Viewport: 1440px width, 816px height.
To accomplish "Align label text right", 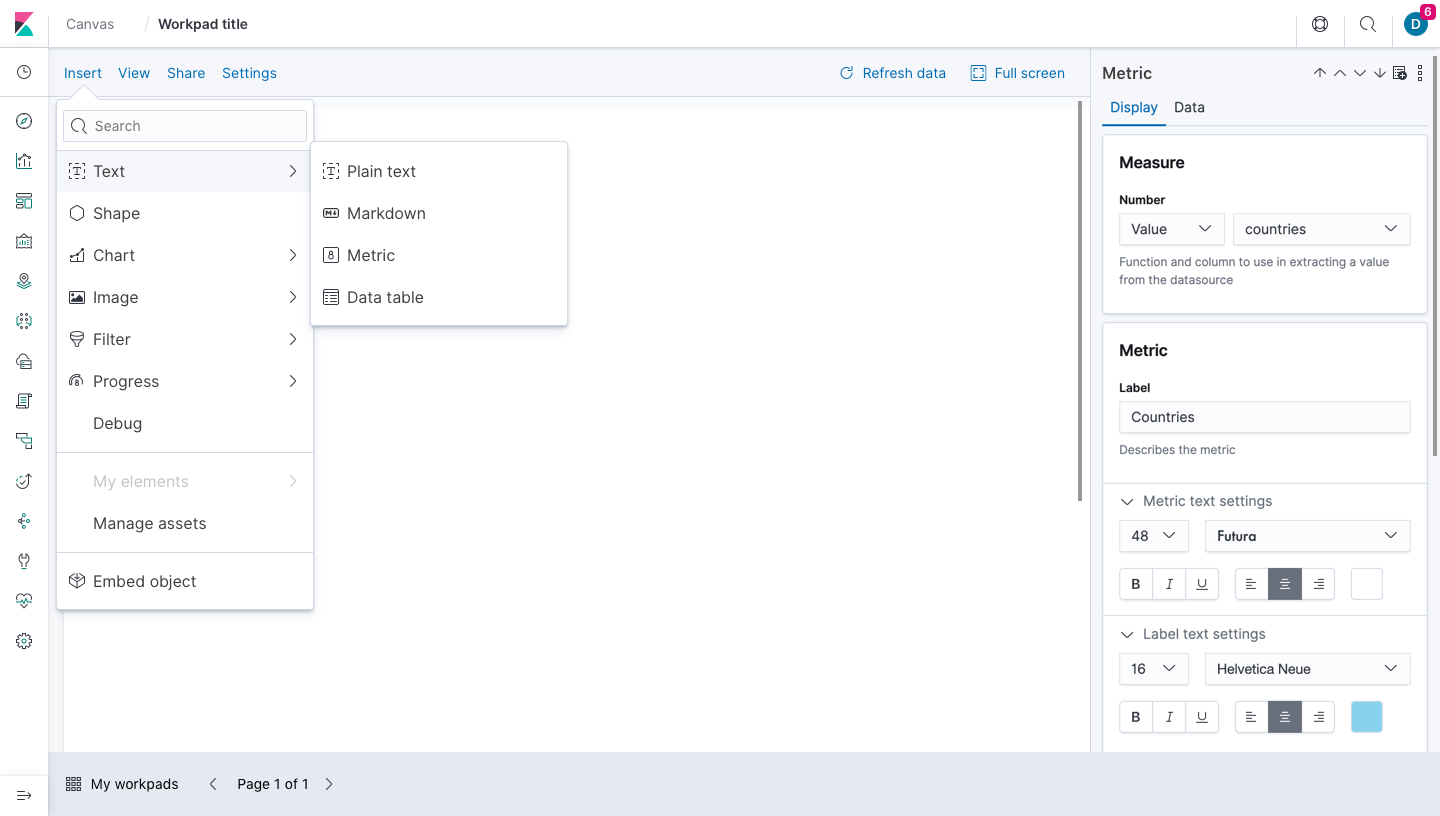I will [x=1318, y=717].
